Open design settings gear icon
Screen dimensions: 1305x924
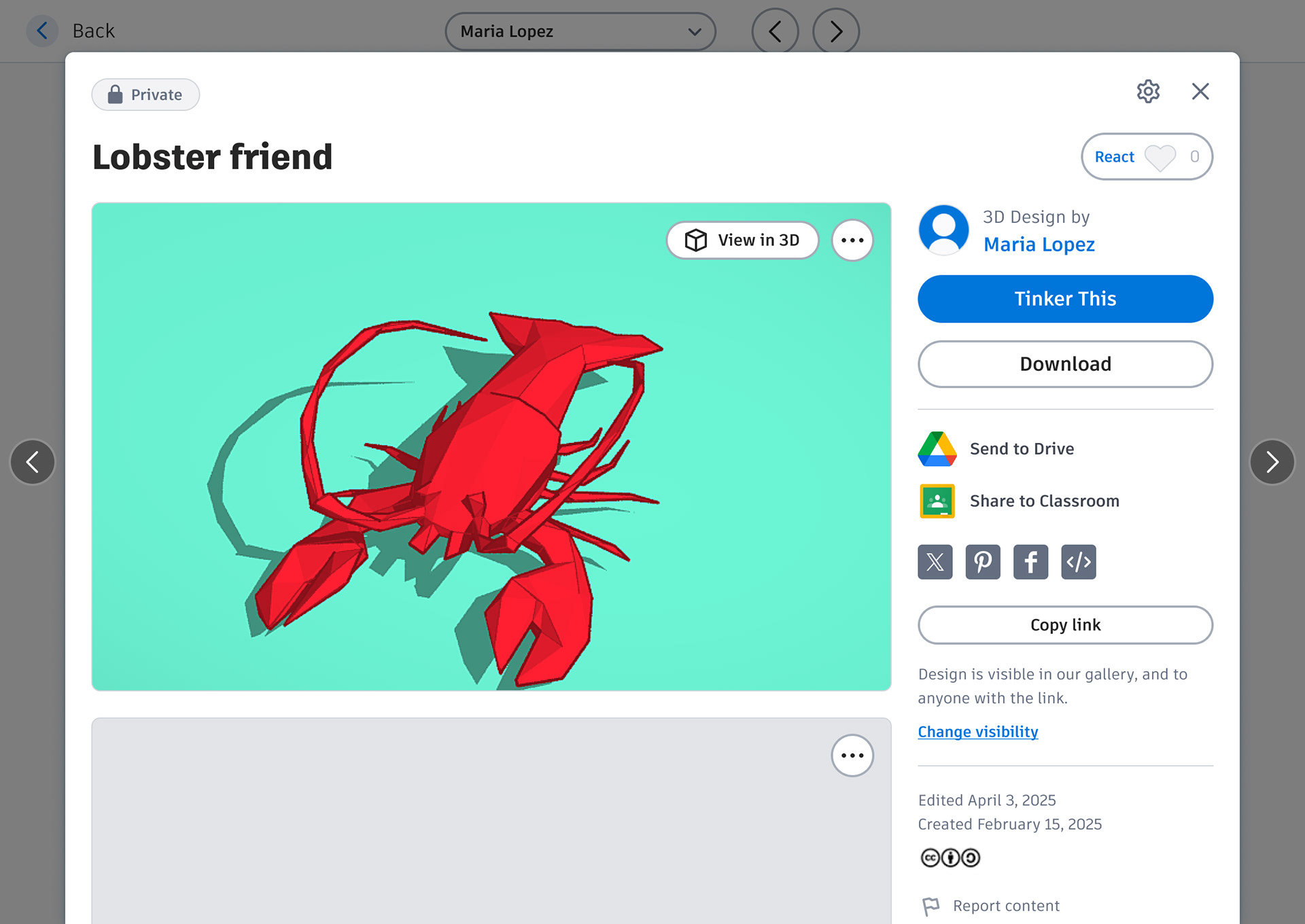coord(1148,91)
